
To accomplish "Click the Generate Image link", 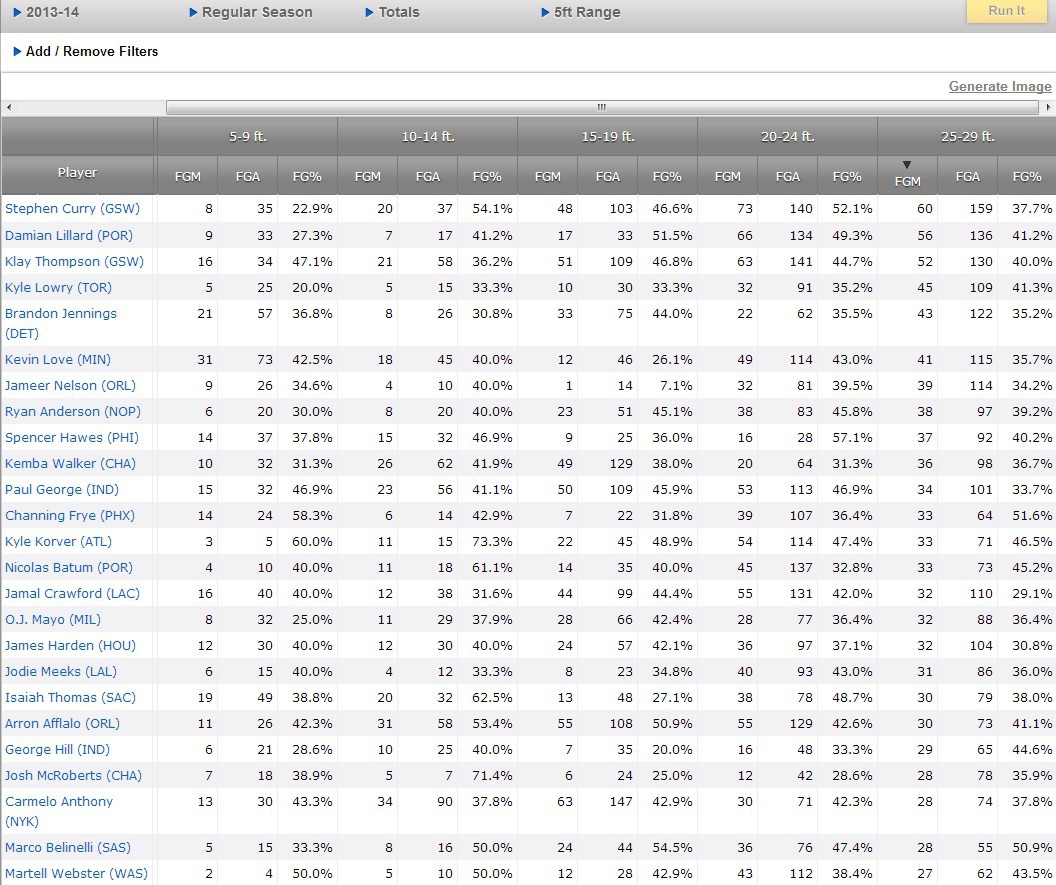I will click(1000, 86).
